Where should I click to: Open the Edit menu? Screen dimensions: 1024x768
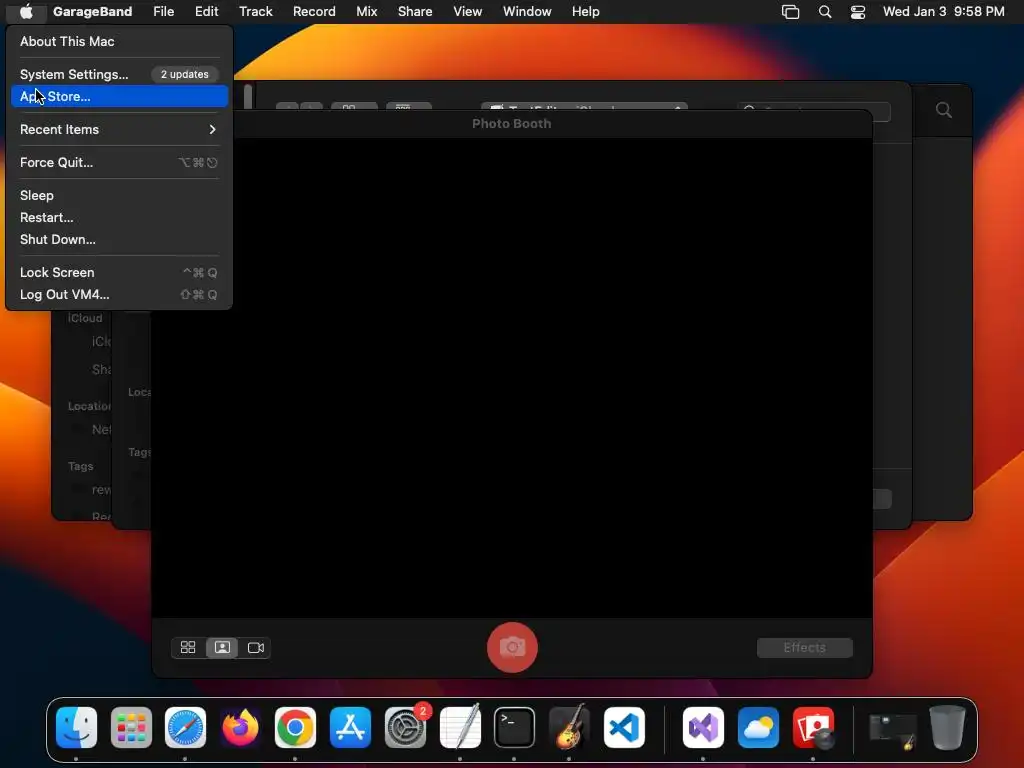[x=206, y=11]
